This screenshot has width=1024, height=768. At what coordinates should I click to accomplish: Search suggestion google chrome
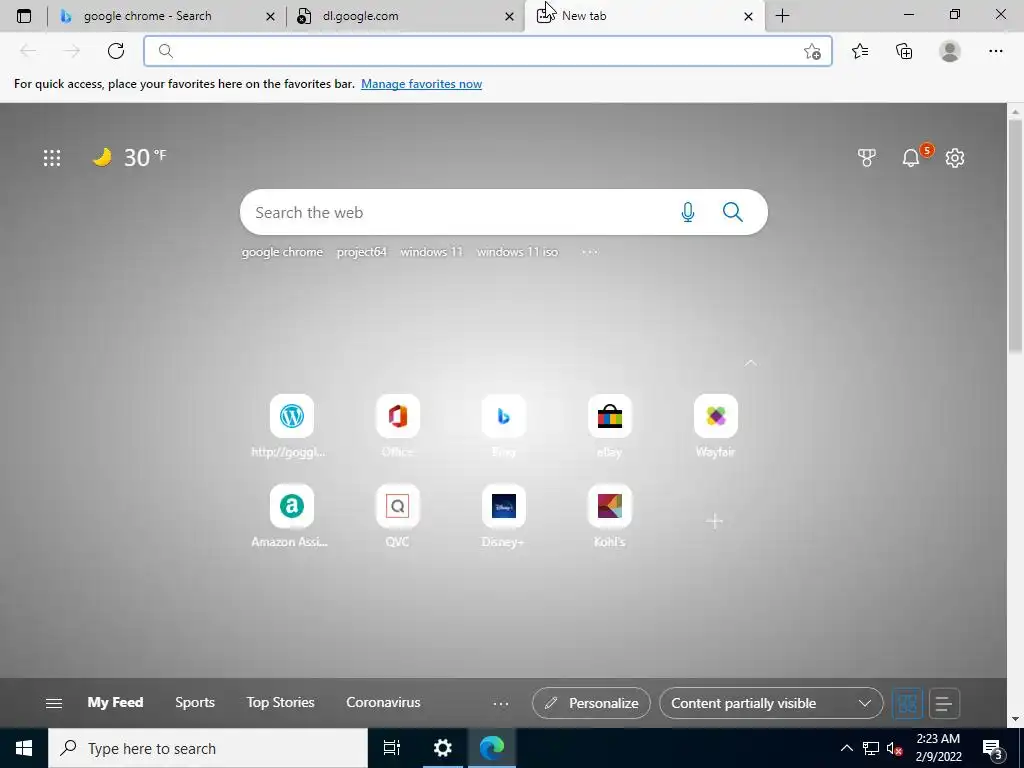(282, 252)
